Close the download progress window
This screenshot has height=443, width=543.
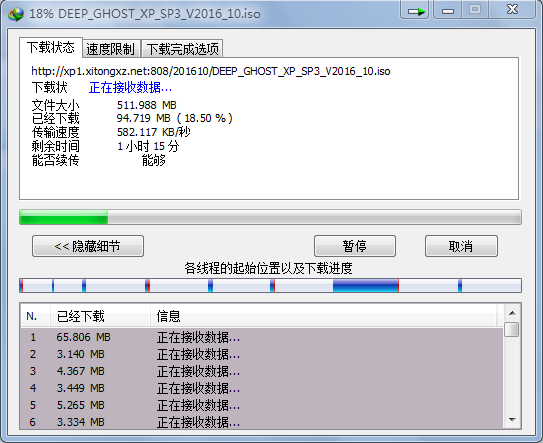pyautogui.click(x=512, y=10)
